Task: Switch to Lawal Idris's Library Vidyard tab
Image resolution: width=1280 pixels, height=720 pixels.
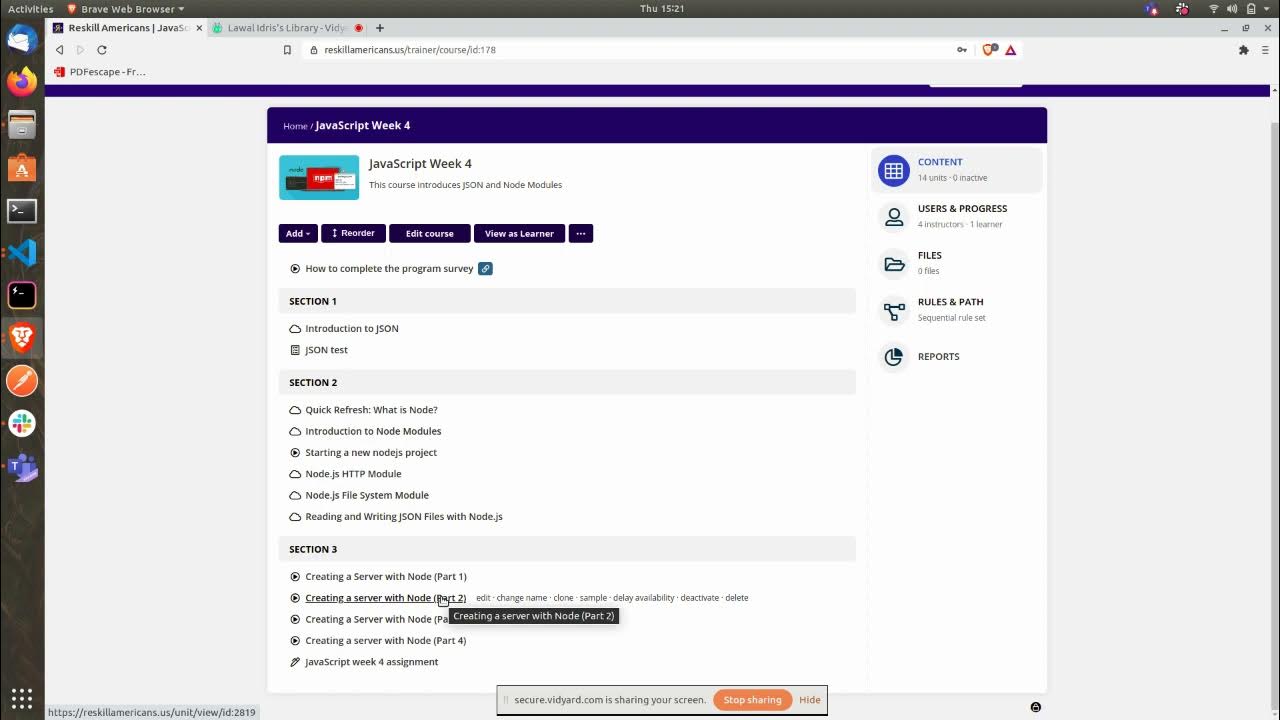Action: [287, 28]
